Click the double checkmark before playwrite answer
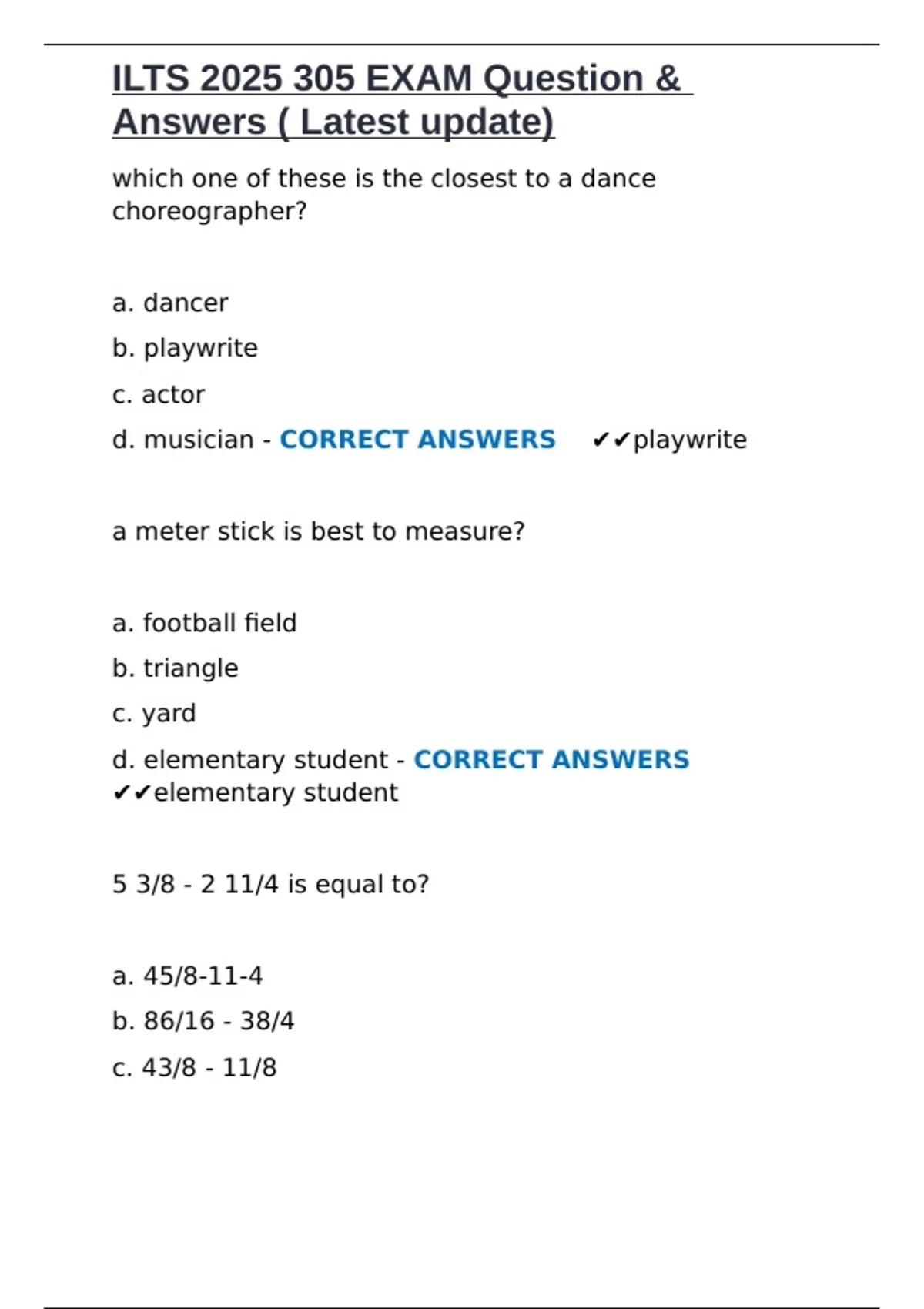The image size is (924, 1309). [x=611, y=440]
